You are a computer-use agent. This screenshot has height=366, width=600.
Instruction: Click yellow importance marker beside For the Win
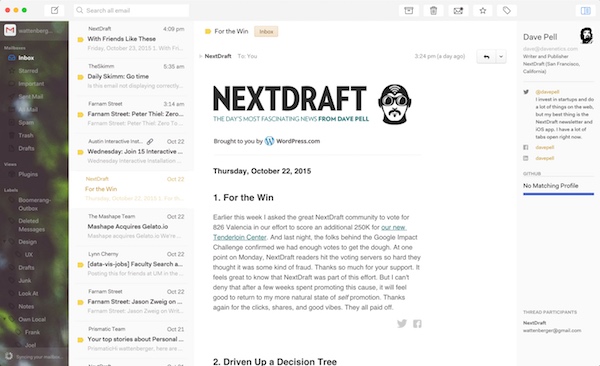coord(208,31)
